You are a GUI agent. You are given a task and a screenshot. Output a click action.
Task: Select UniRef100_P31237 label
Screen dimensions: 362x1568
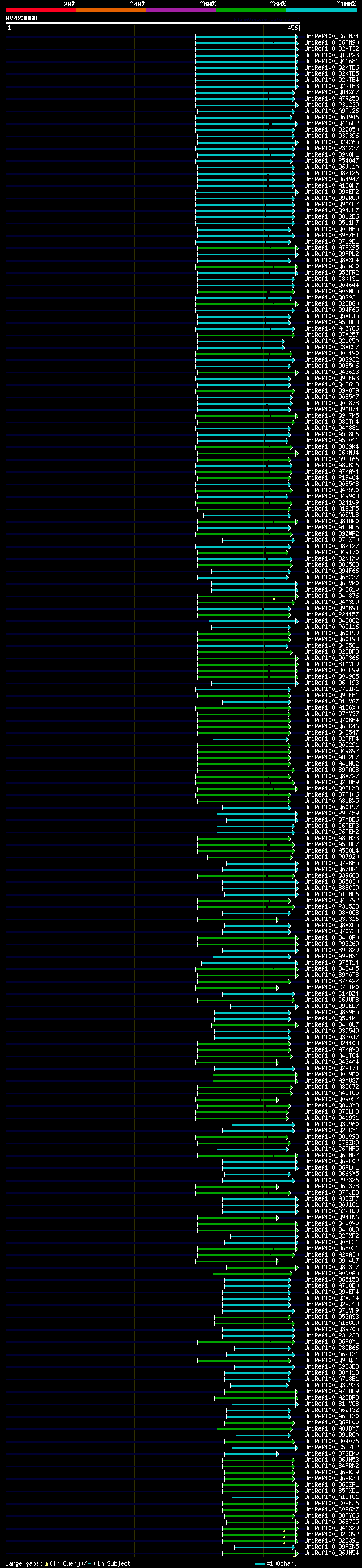(x=331, y=149)
